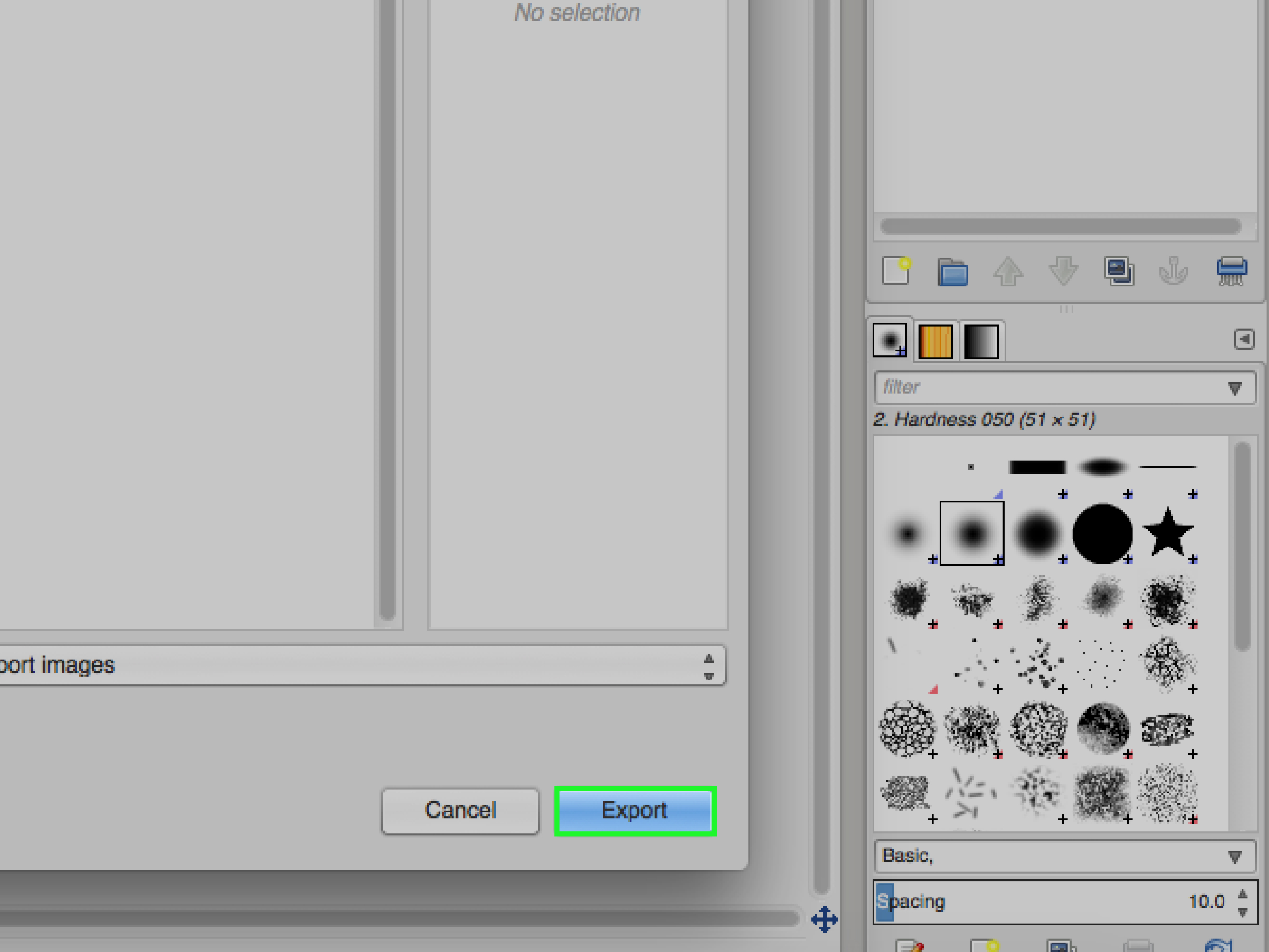Switch to the Brushes tab
This screenshot has height=952, width=1269.
[x=890, y=340]
